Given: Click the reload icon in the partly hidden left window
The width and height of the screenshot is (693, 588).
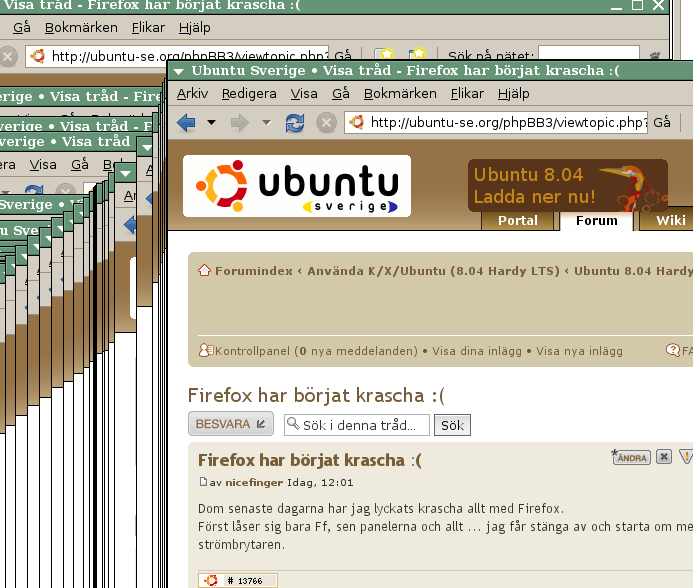Looking at the screenshot, I should 34,191.
